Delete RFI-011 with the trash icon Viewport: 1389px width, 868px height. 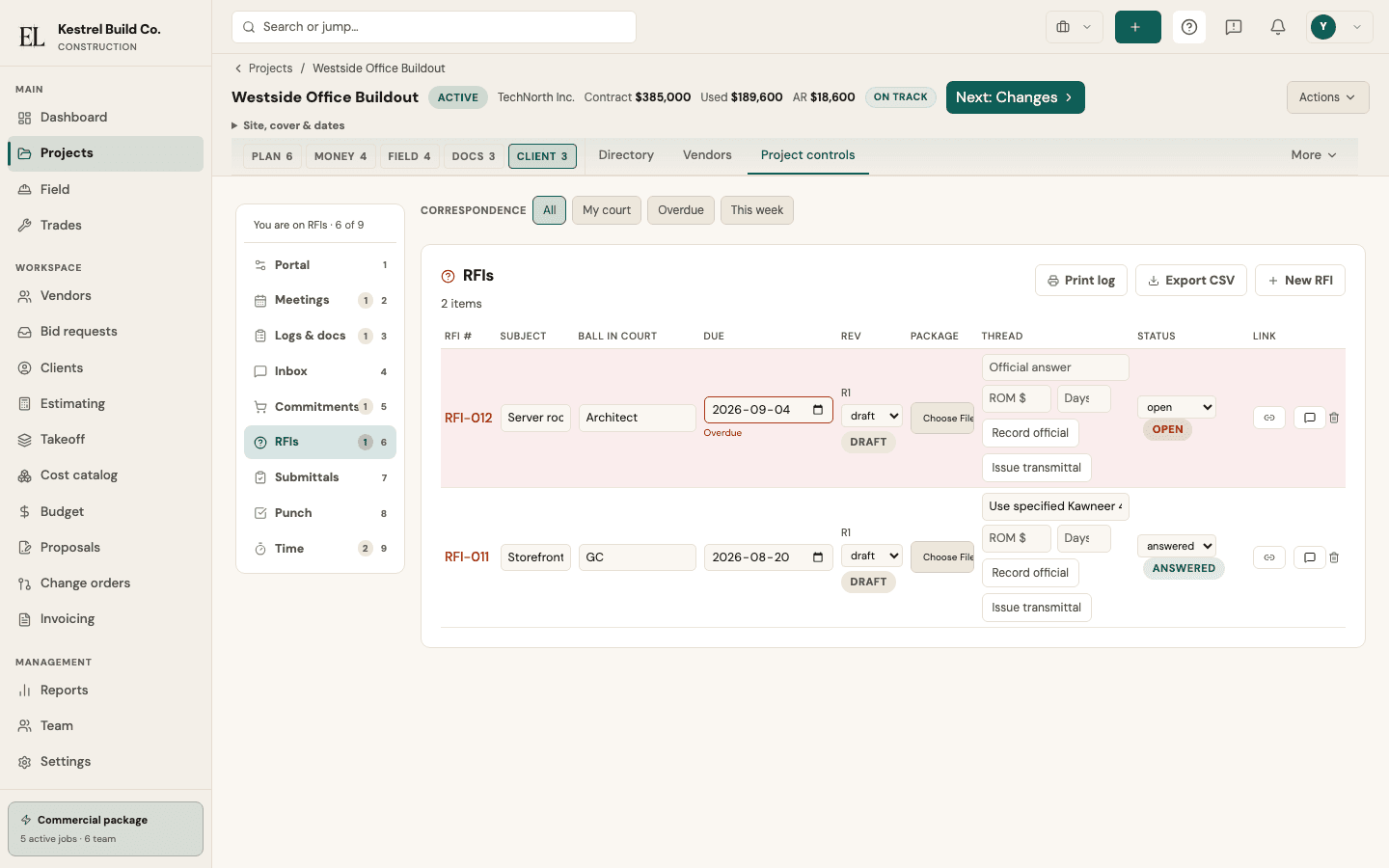(x=1334, y=557)
